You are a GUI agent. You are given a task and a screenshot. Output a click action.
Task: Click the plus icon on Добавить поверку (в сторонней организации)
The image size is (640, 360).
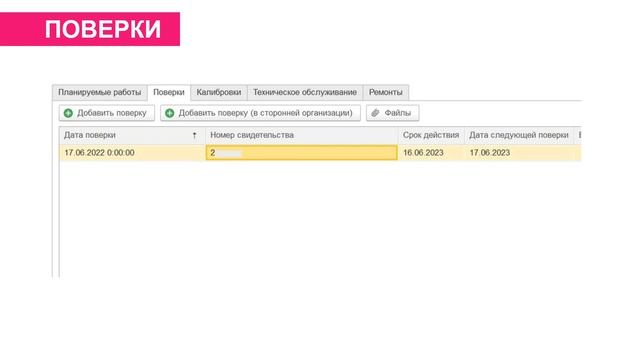coord(169,113)
